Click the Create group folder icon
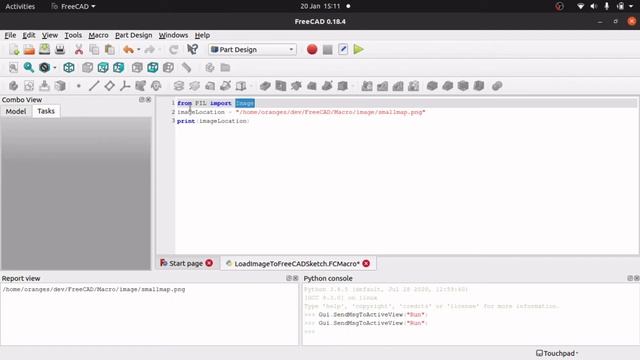The height and width of the screenshot is (360, 640). [225, 68]
